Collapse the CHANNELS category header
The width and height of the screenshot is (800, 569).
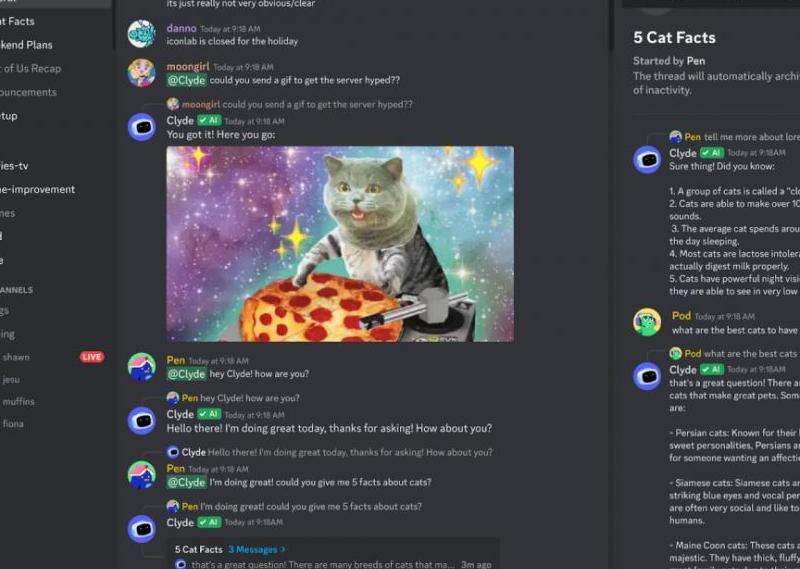click(16, 290)
